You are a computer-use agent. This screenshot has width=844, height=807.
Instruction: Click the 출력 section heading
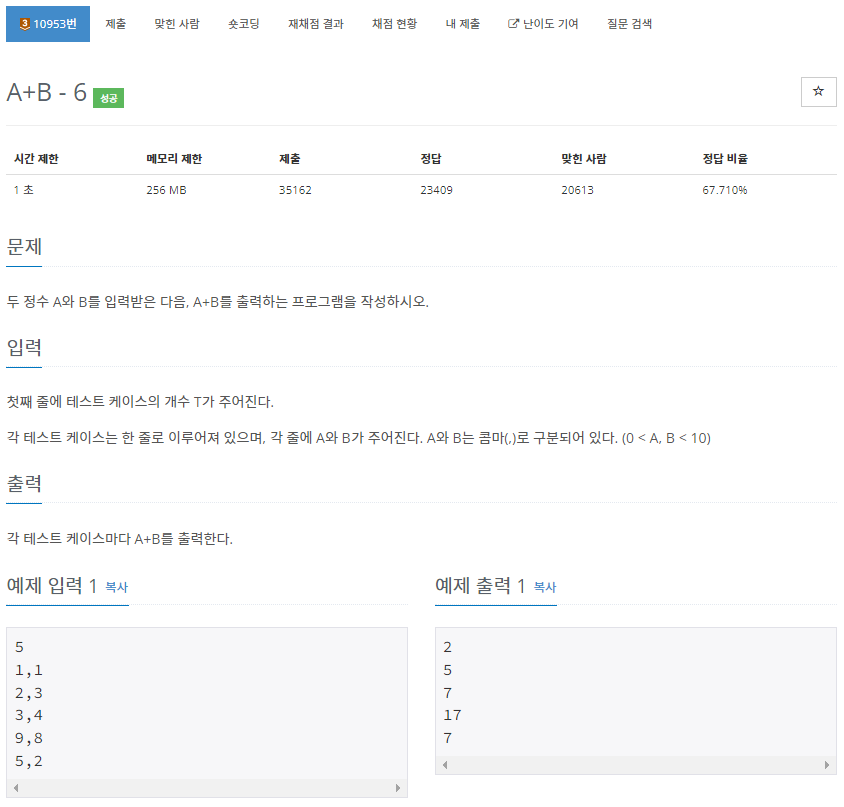[24, 483]
